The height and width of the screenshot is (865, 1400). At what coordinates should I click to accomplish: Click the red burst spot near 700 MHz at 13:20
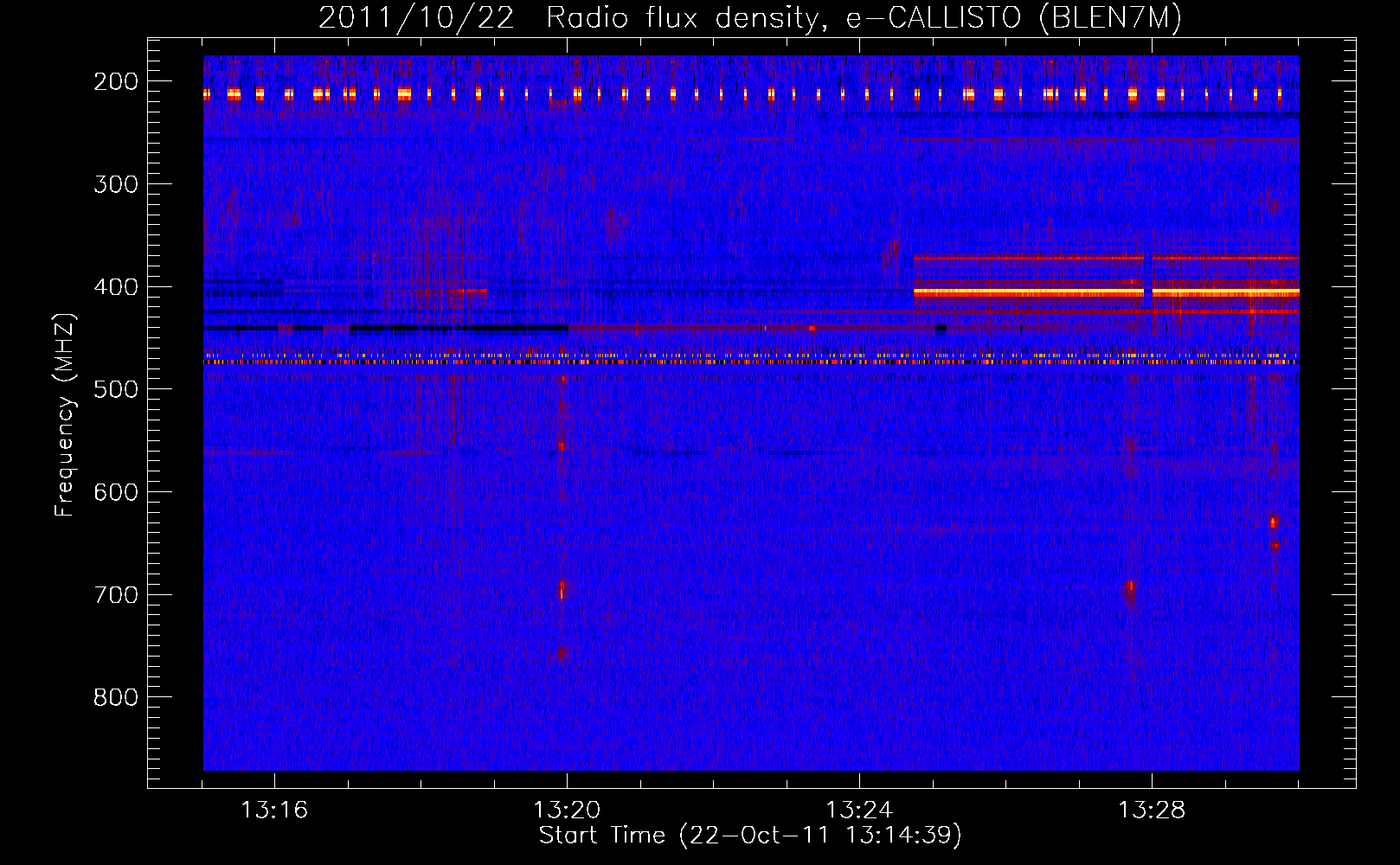(x=562, y=589)
